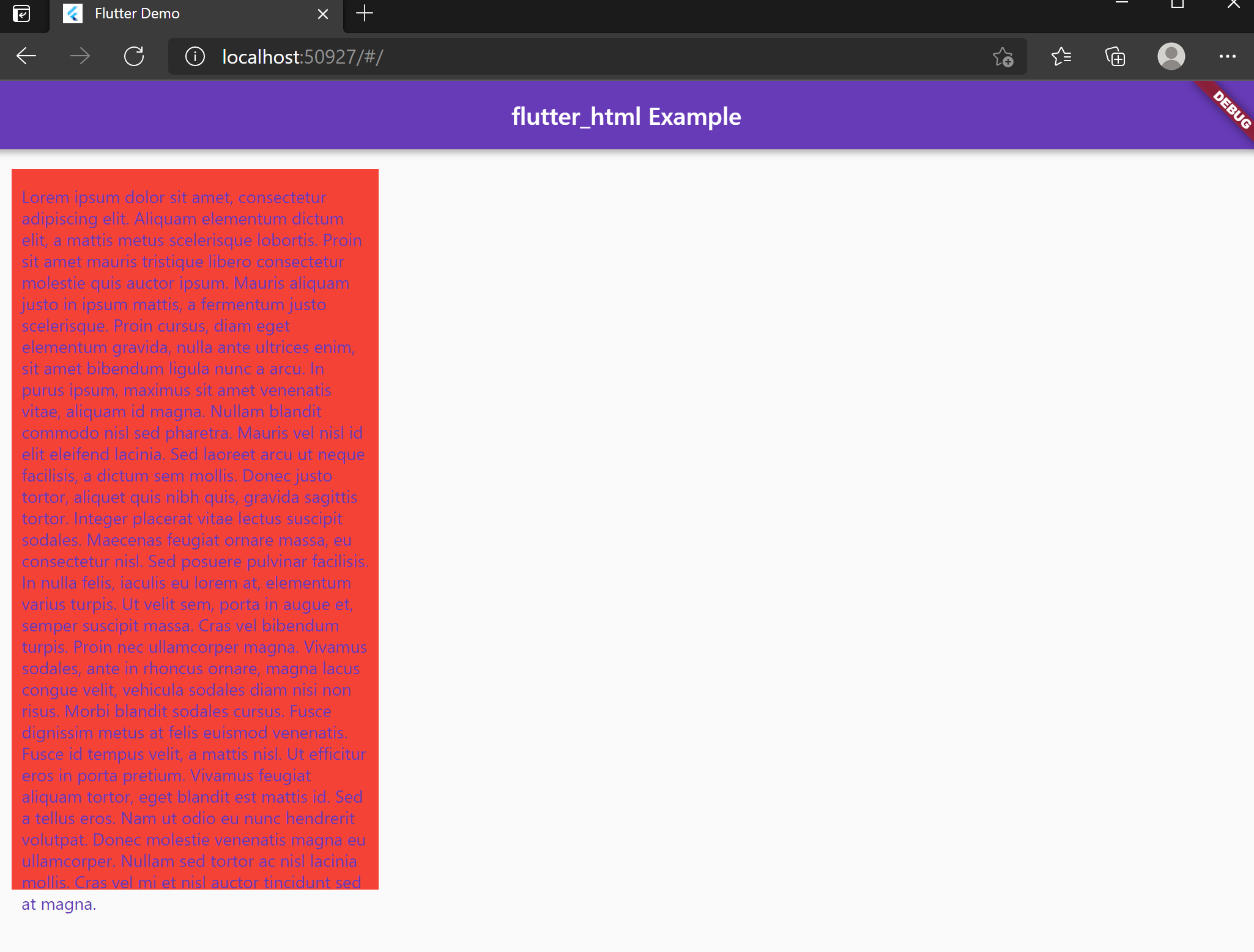Click the red Lorem ipsum text container
Image resolution: width=1254 pixels, height=952 pixels.
click(x=195, y=526)
